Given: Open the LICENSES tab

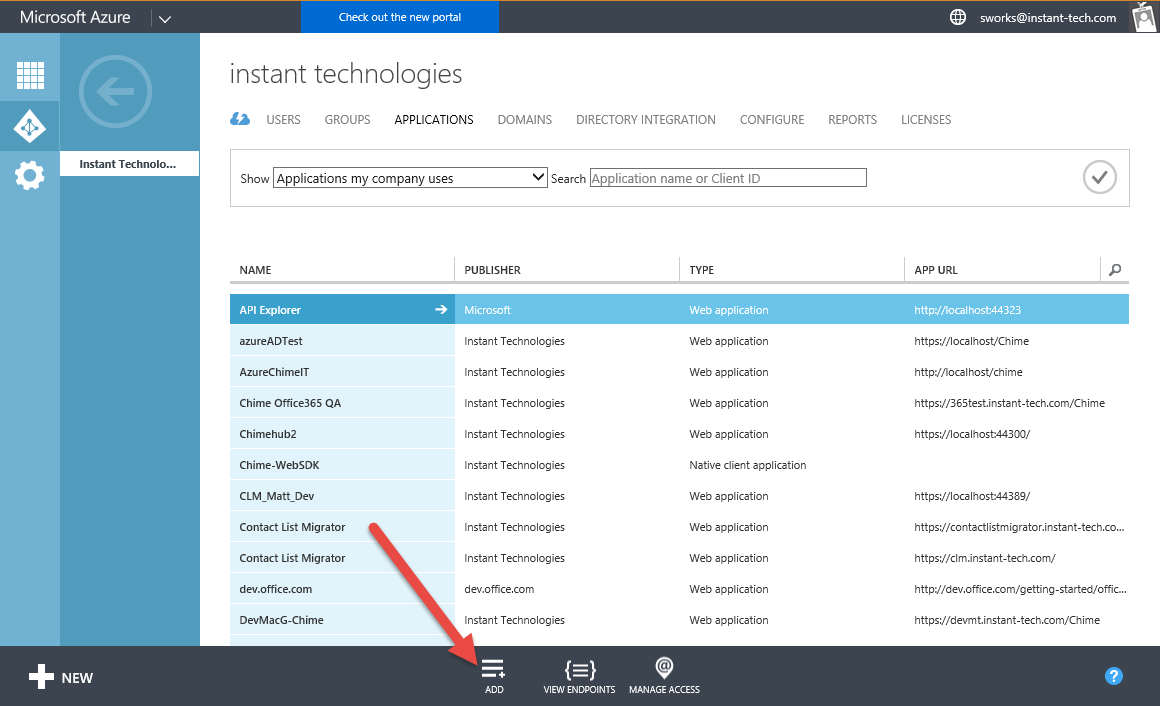Looking at the screenshot, I should (x=925, y=119).
